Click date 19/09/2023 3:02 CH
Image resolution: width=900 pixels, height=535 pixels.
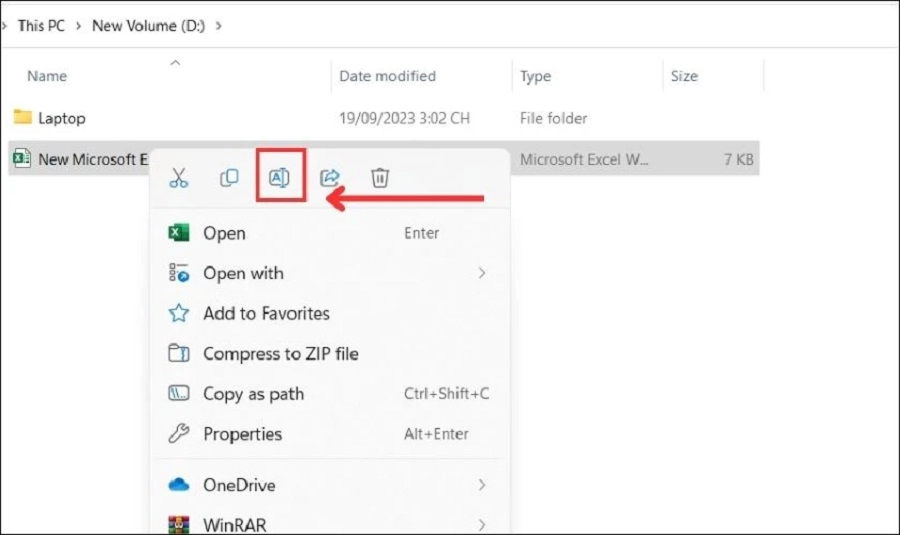click(404, 118)
